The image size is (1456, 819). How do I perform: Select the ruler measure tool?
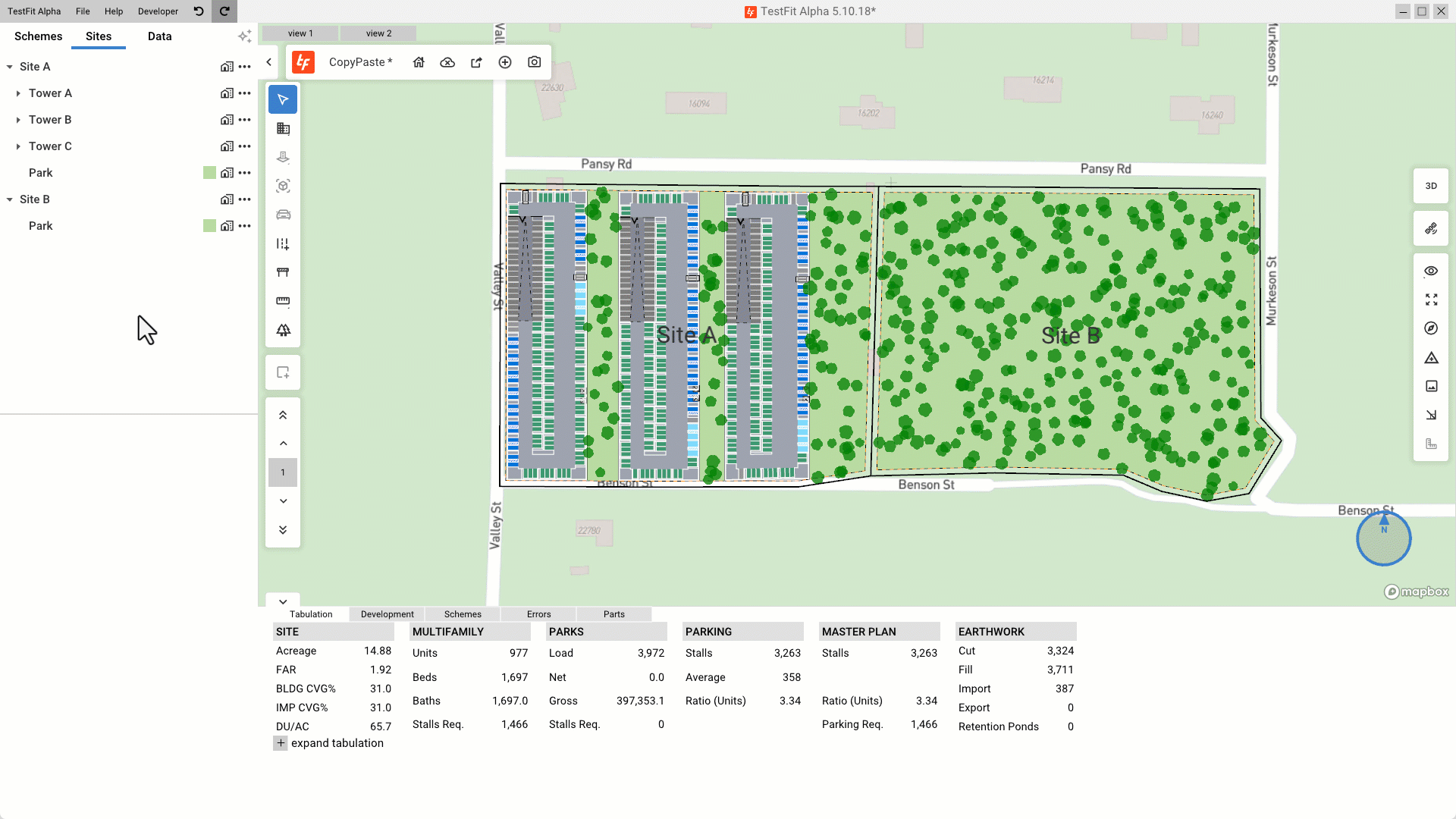(x=283, y=302)
